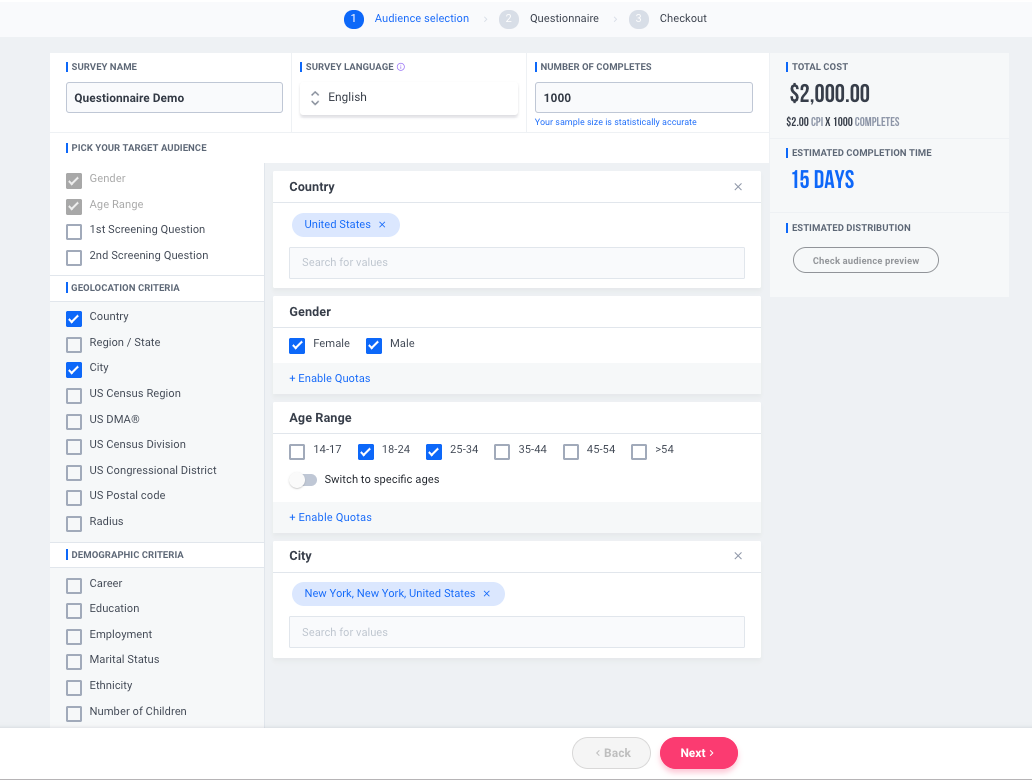Edit the Survey Name field

[174, 97]
